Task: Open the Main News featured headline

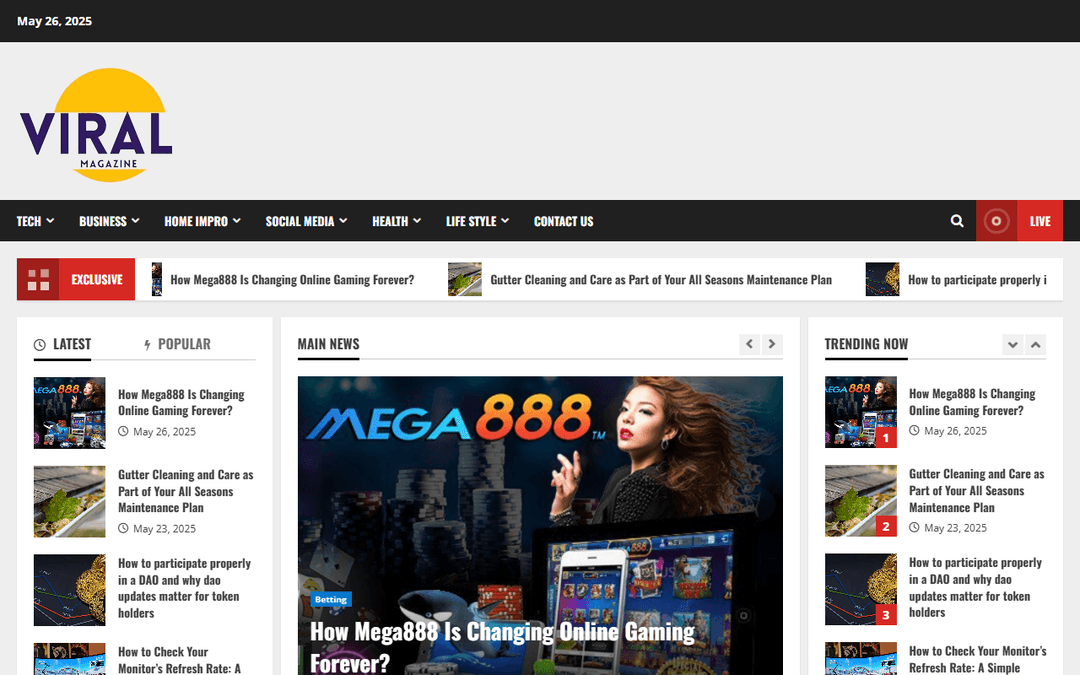Action: click(x=502, y=647)
